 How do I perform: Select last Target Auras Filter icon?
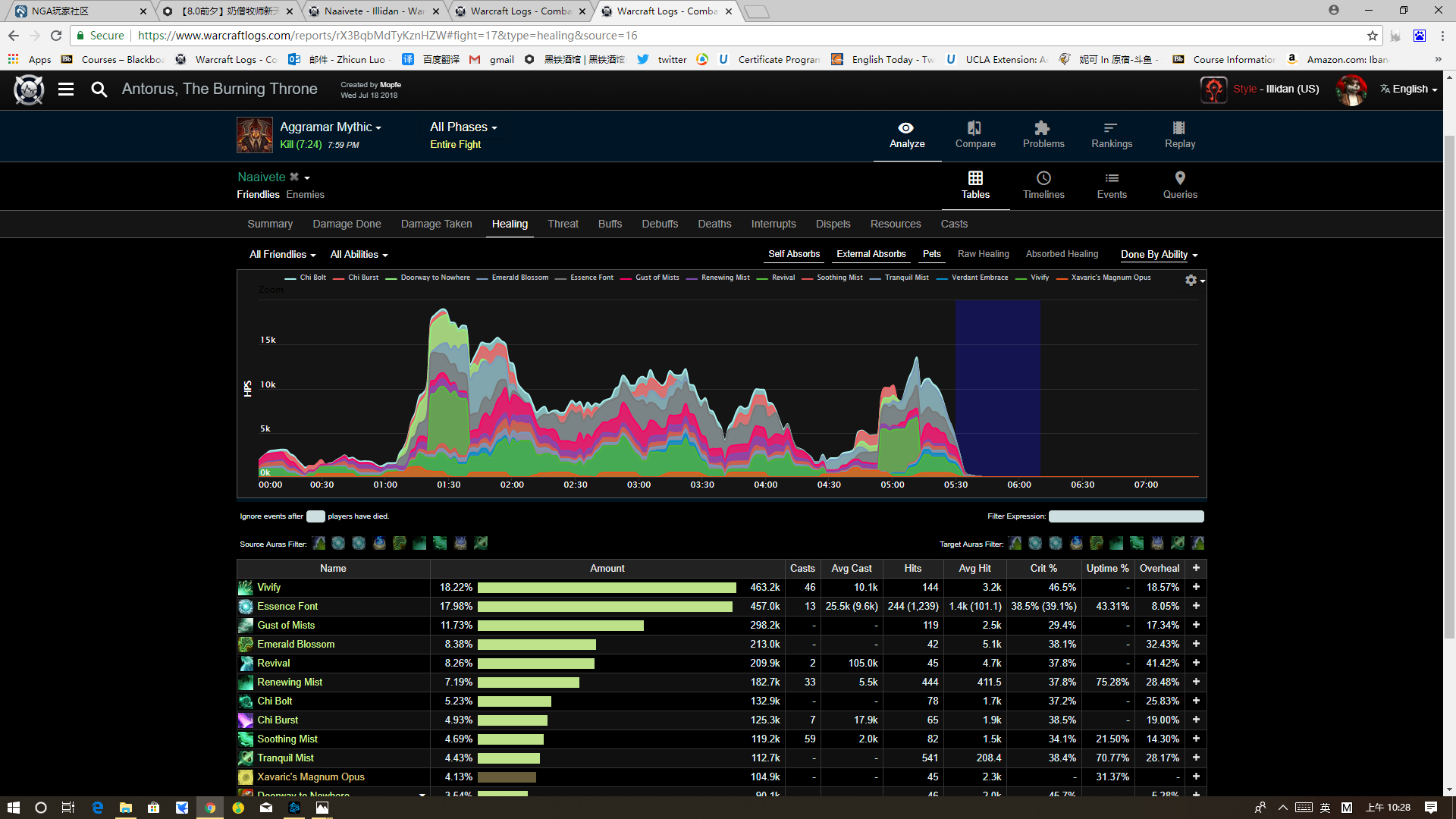1197,543
